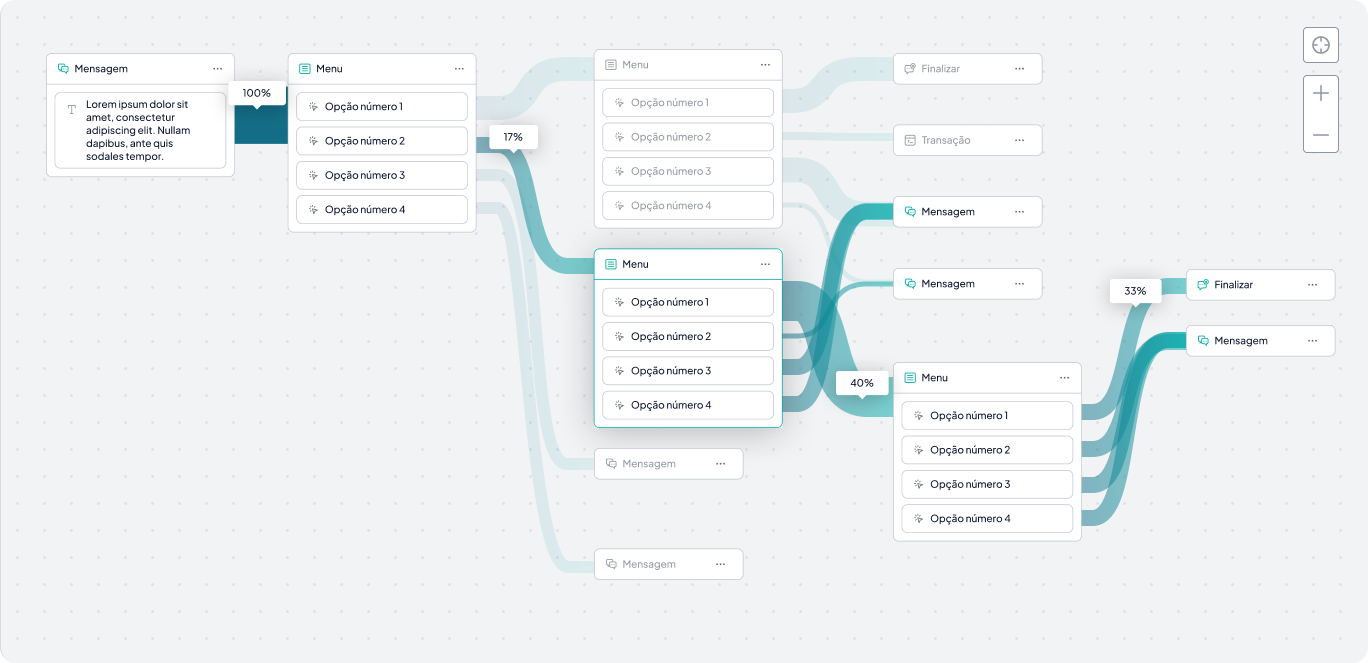
Task: Click the recenter canvas target icon
Action: [1320, 45]
